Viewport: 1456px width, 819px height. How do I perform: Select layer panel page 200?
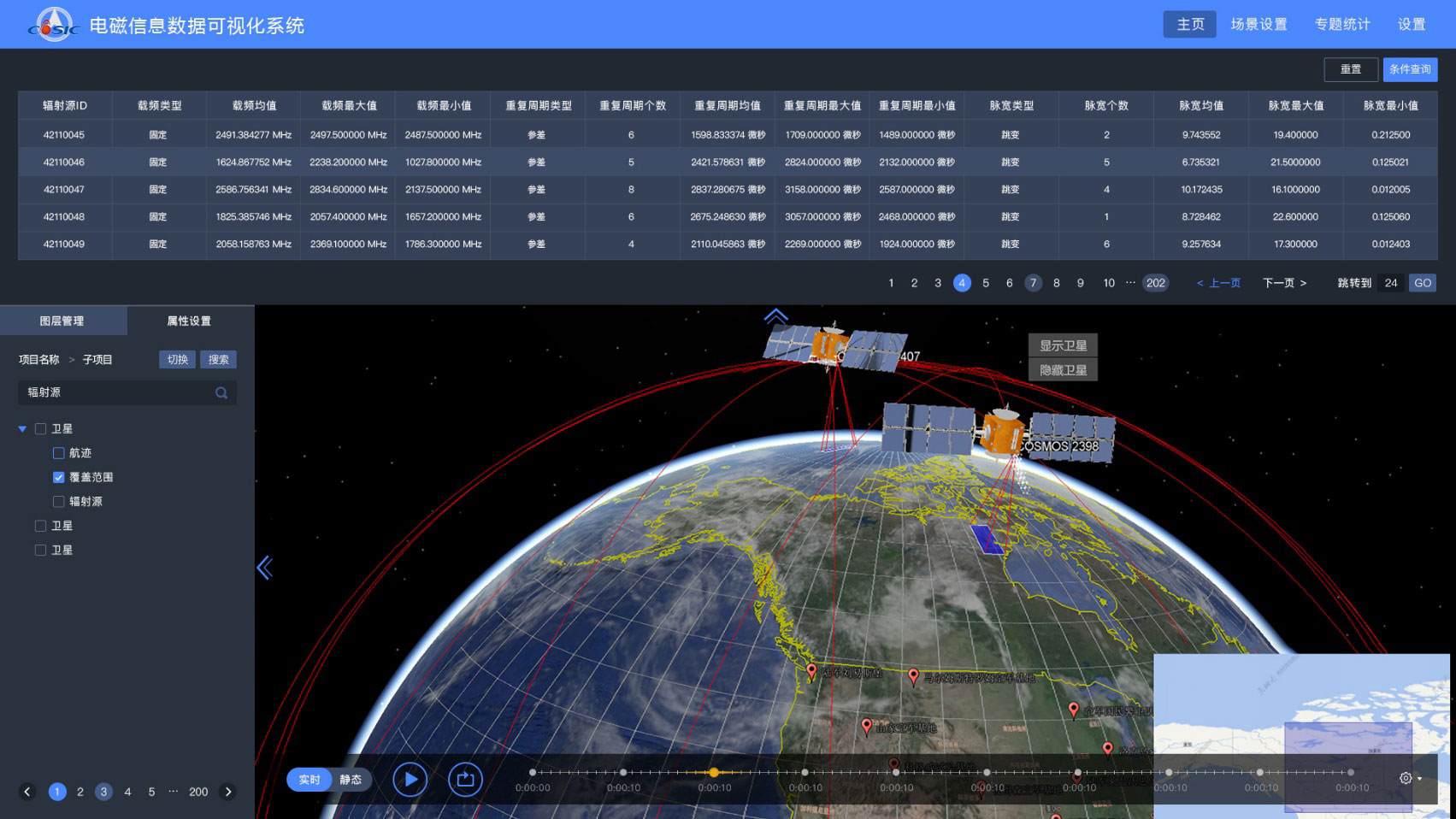pos(198,792)
